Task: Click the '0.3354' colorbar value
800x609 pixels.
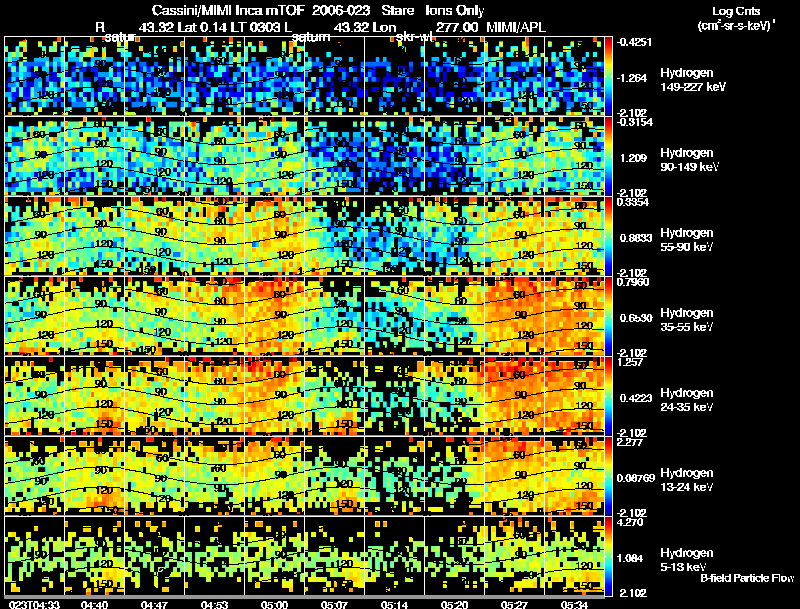Action: (633, 202)
